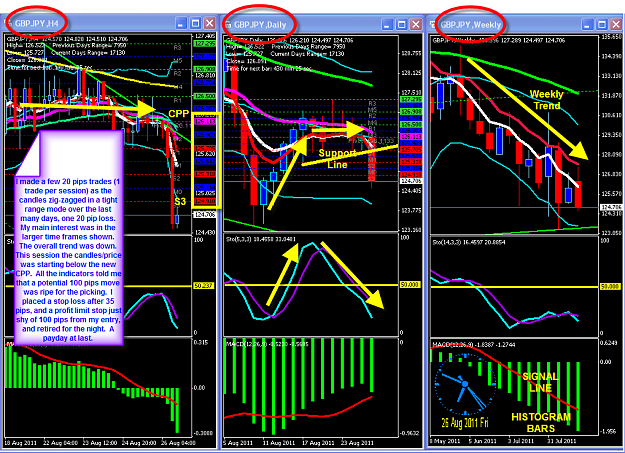Viewport: 625px width, 453px height.
Task: Click the green 127.295 pivot label in H4 window
Action: click(x=204, y=43)
